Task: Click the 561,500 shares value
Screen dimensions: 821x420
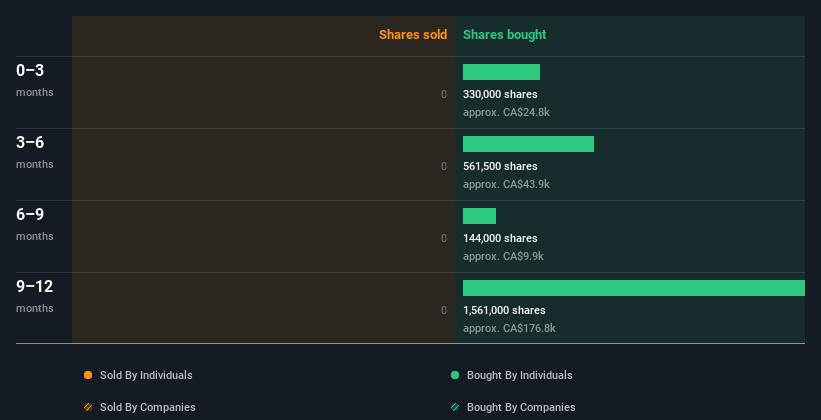Action: click(500, 166)
